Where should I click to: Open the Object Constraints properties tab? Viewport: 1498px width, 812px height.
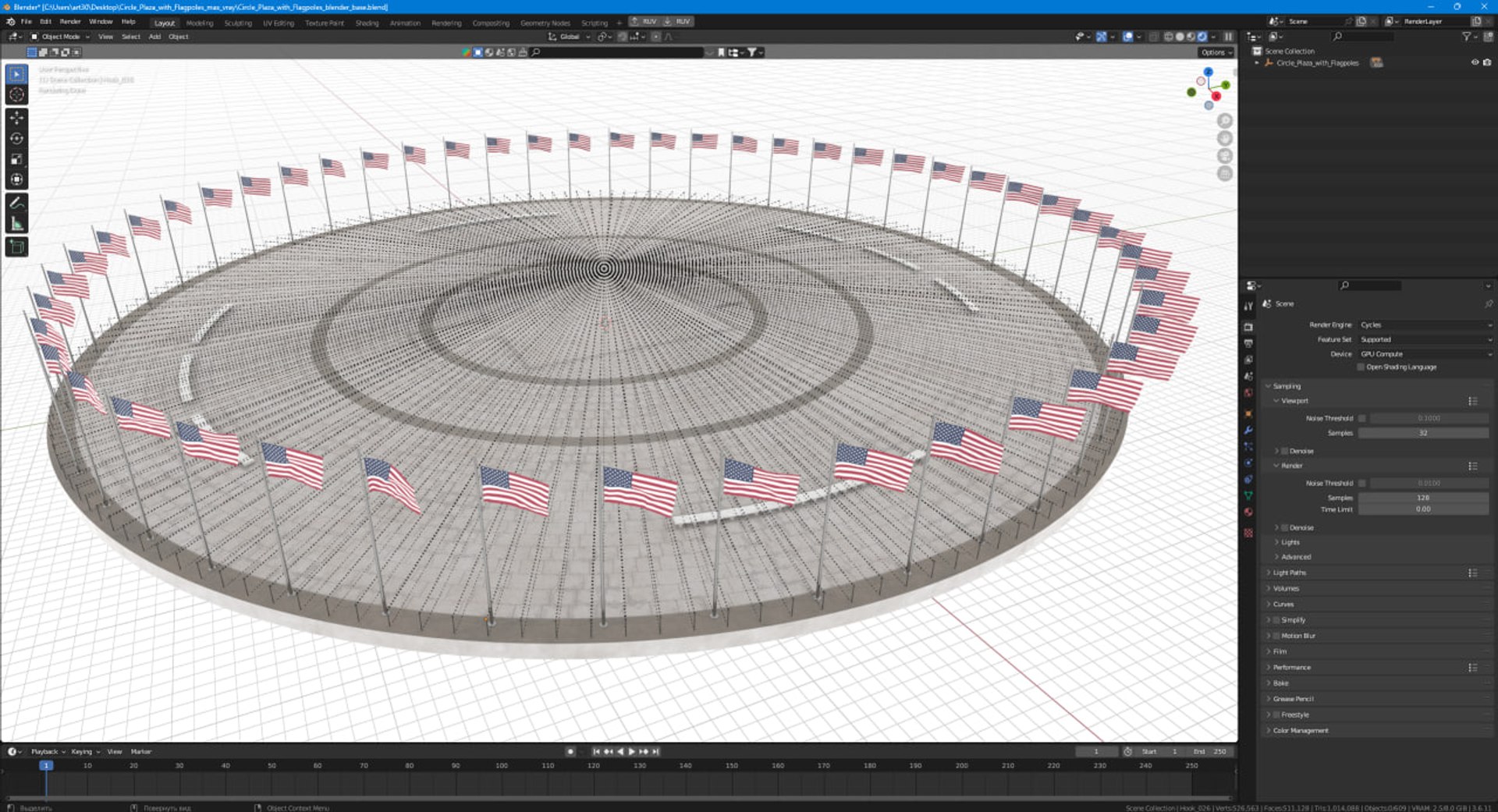click(x=1248, y=479)
